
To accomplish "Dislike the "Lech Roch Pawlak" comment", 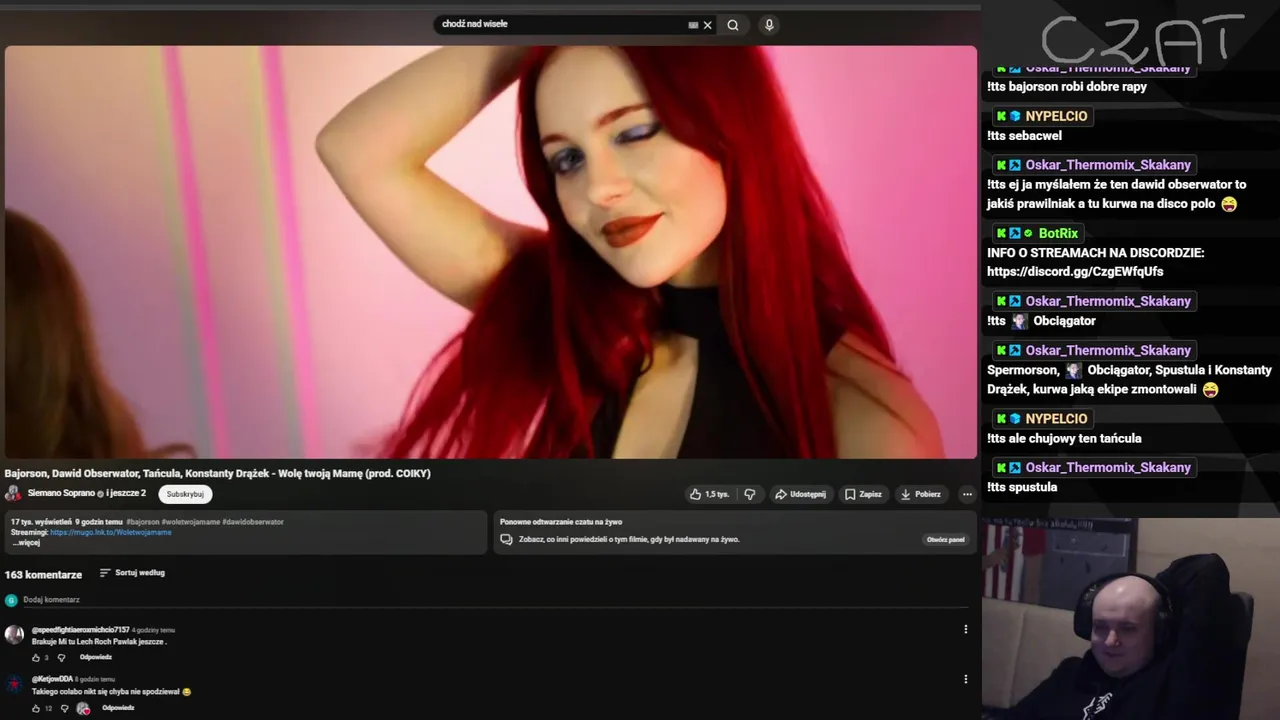I will 61,658.
